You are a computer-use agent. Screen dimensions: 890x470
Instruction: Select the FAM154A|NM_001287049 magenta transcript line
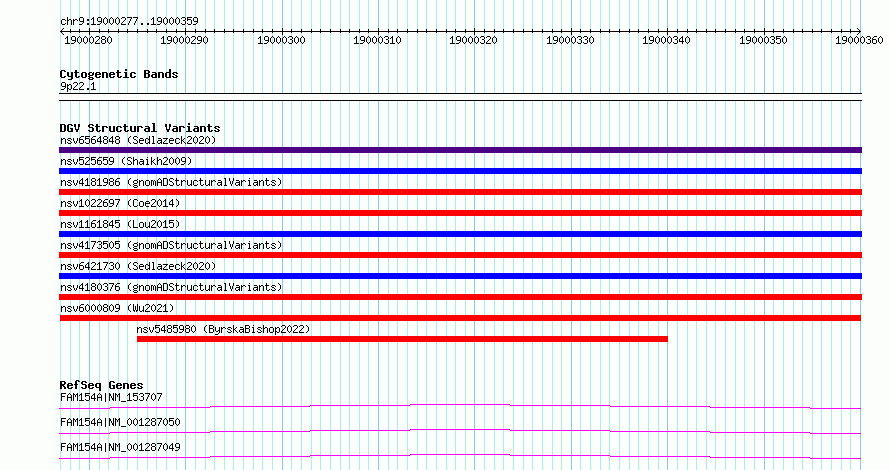460,456
